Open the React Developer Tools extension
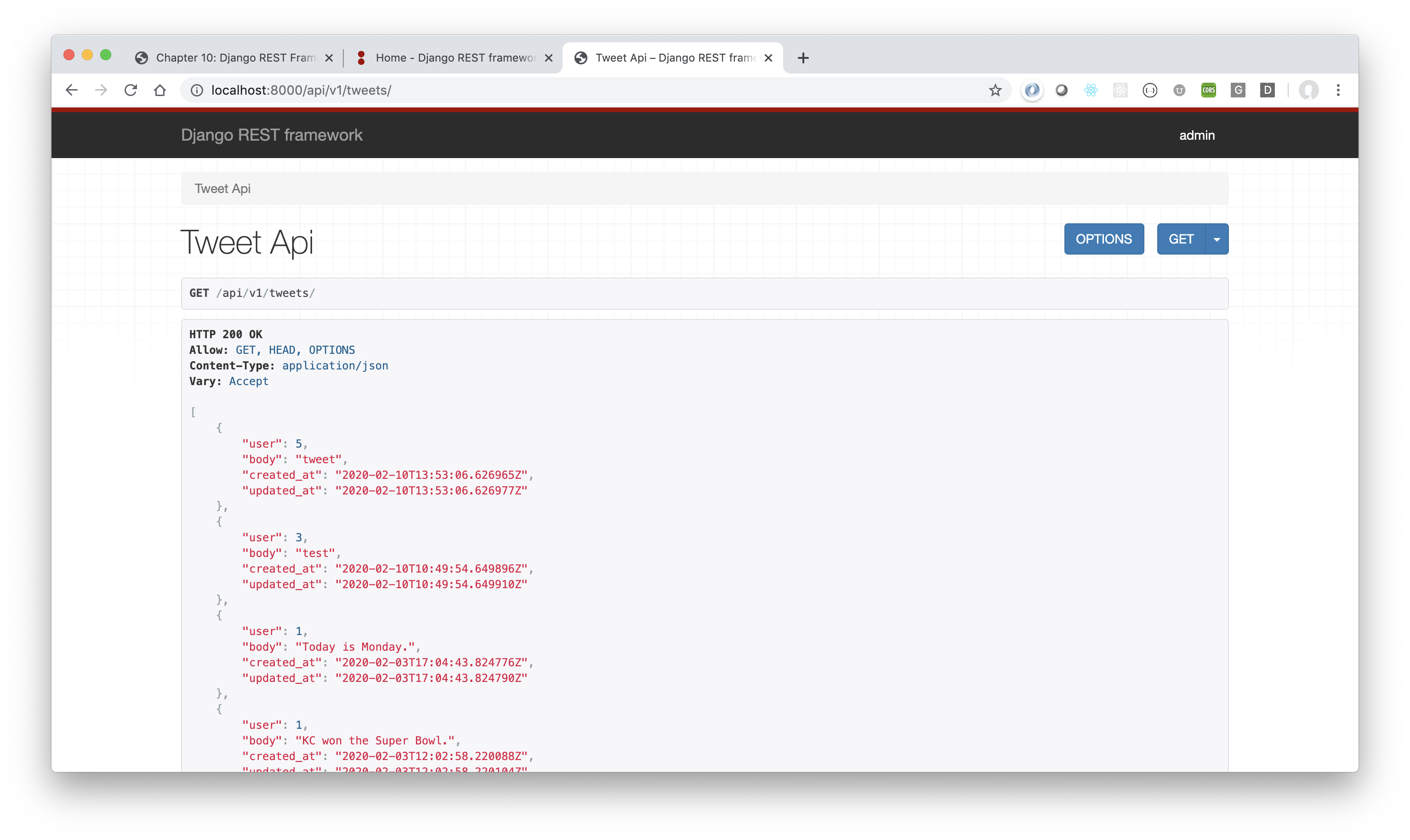 coord(1091,90)
